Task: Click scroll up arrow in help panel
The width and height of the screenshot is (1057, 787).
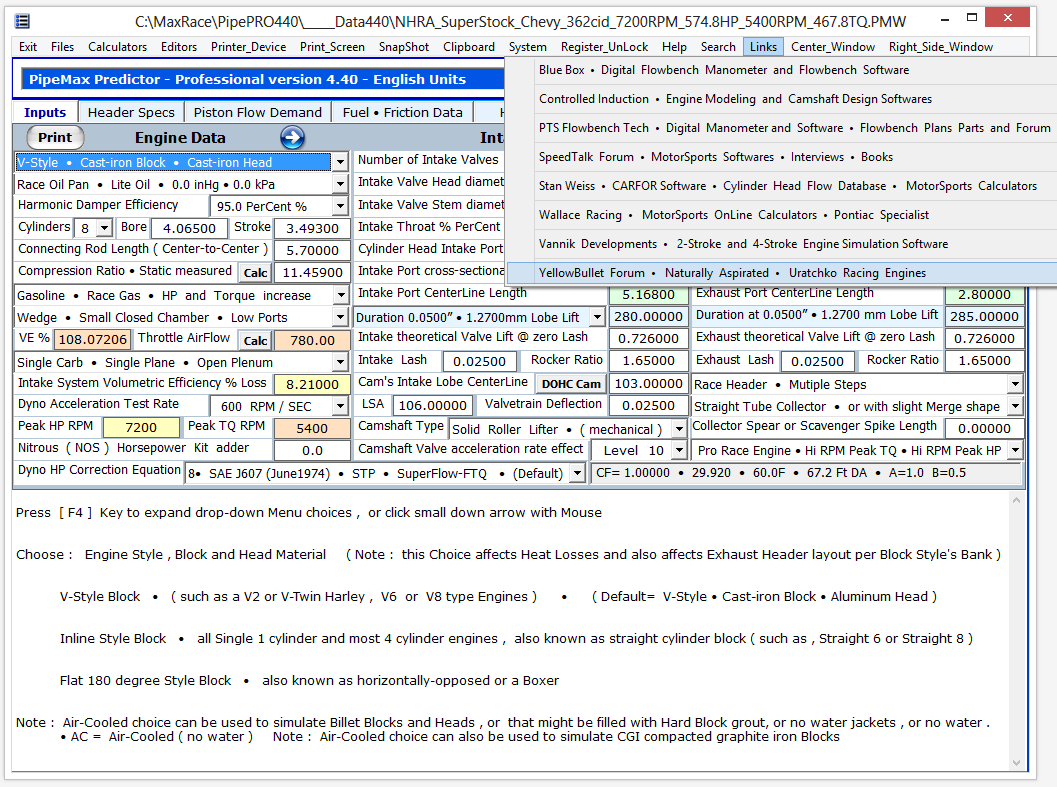Action: point(1017,500)
